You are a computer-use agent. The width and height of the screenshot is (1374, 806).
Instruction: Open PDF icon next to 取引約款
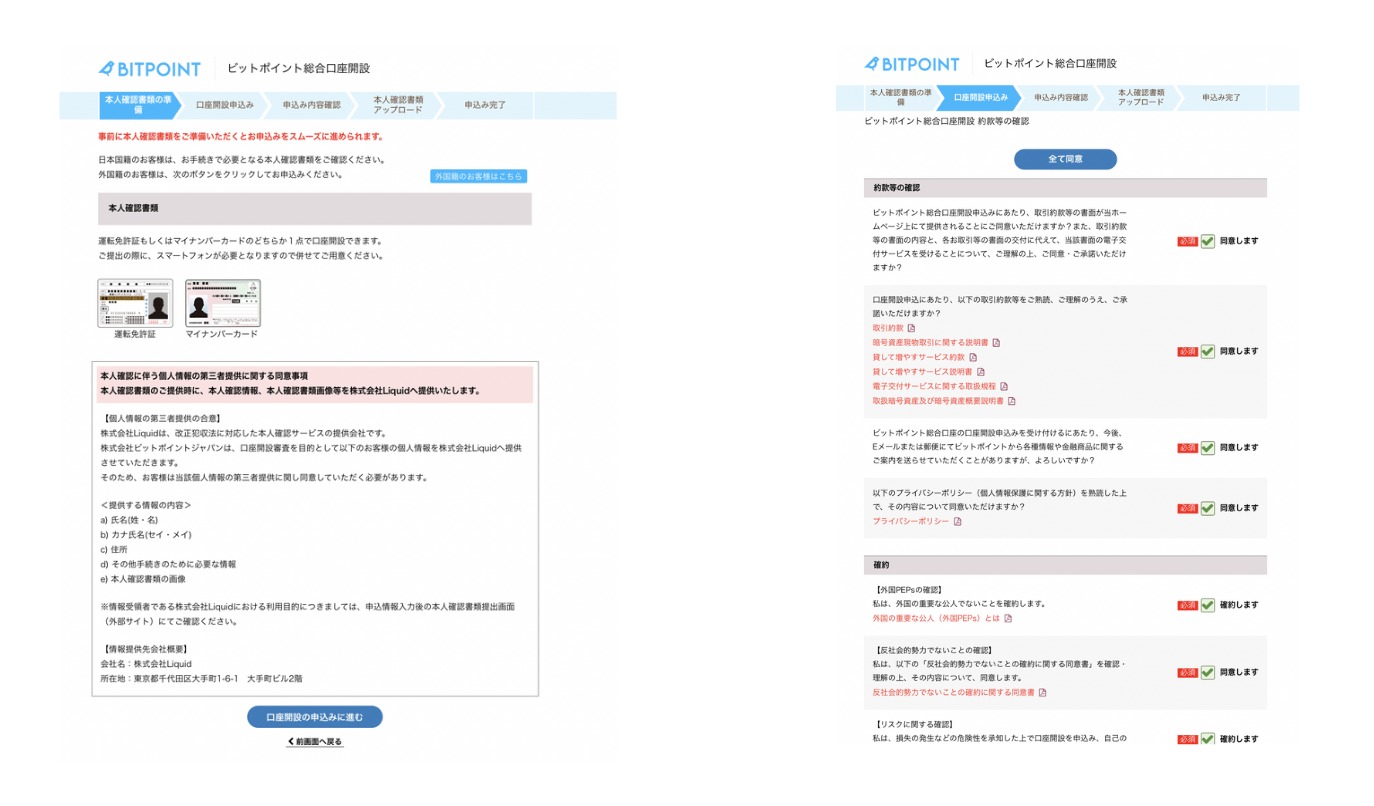911,328
